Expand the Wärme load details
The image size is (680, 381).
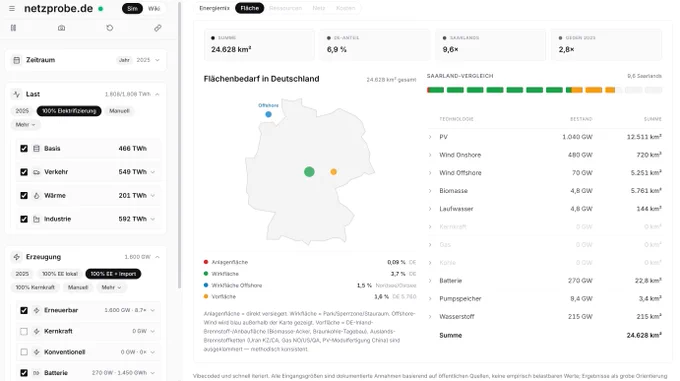153,195
